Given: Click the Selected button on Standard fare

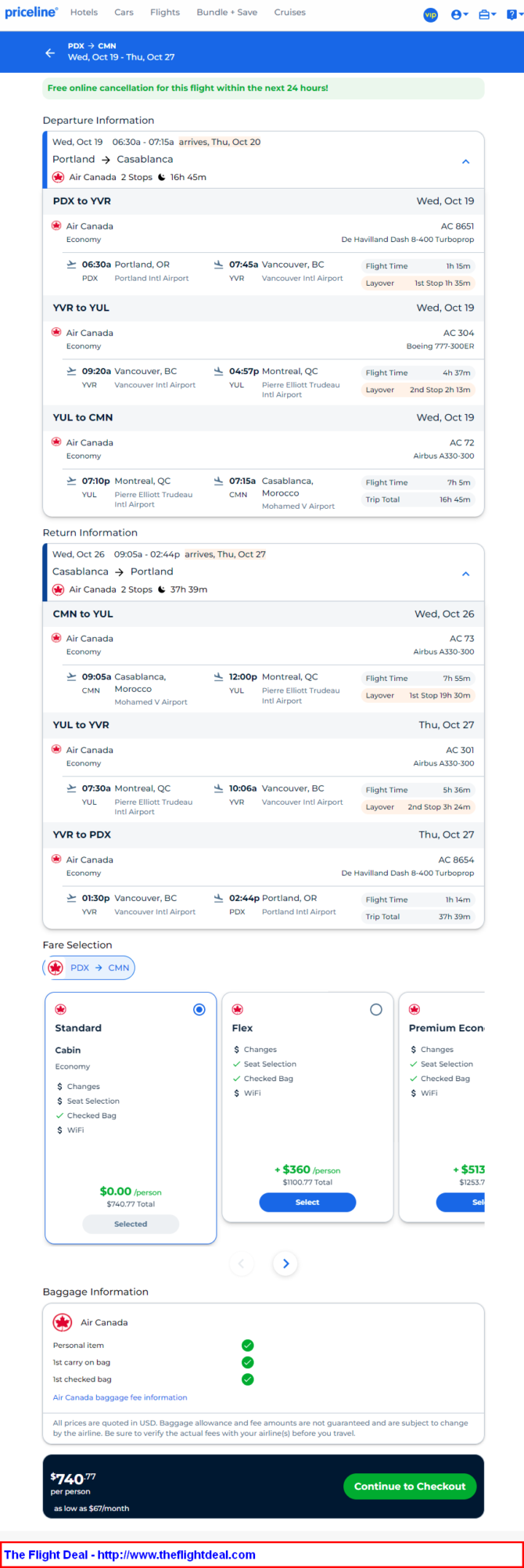Looking at the screenshot, I should tap(131, 1224).
